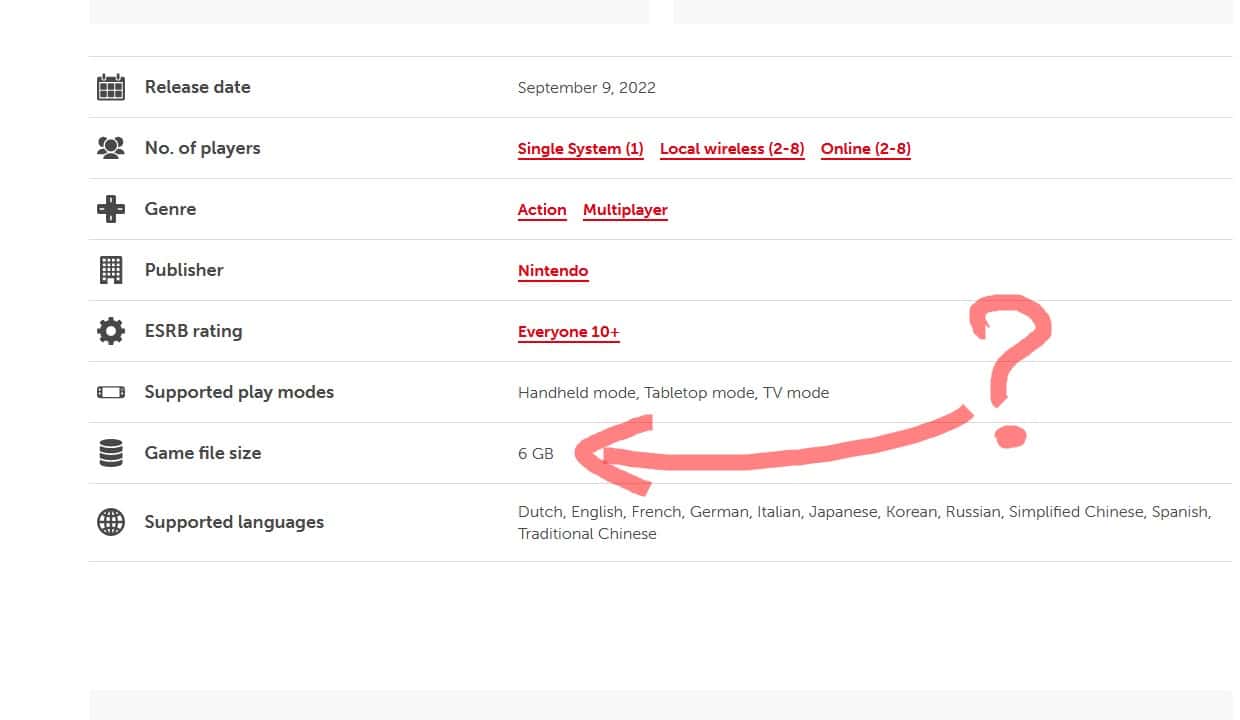
Task: Click the September 9, 2022 date text
Action: tap(587, 88)
